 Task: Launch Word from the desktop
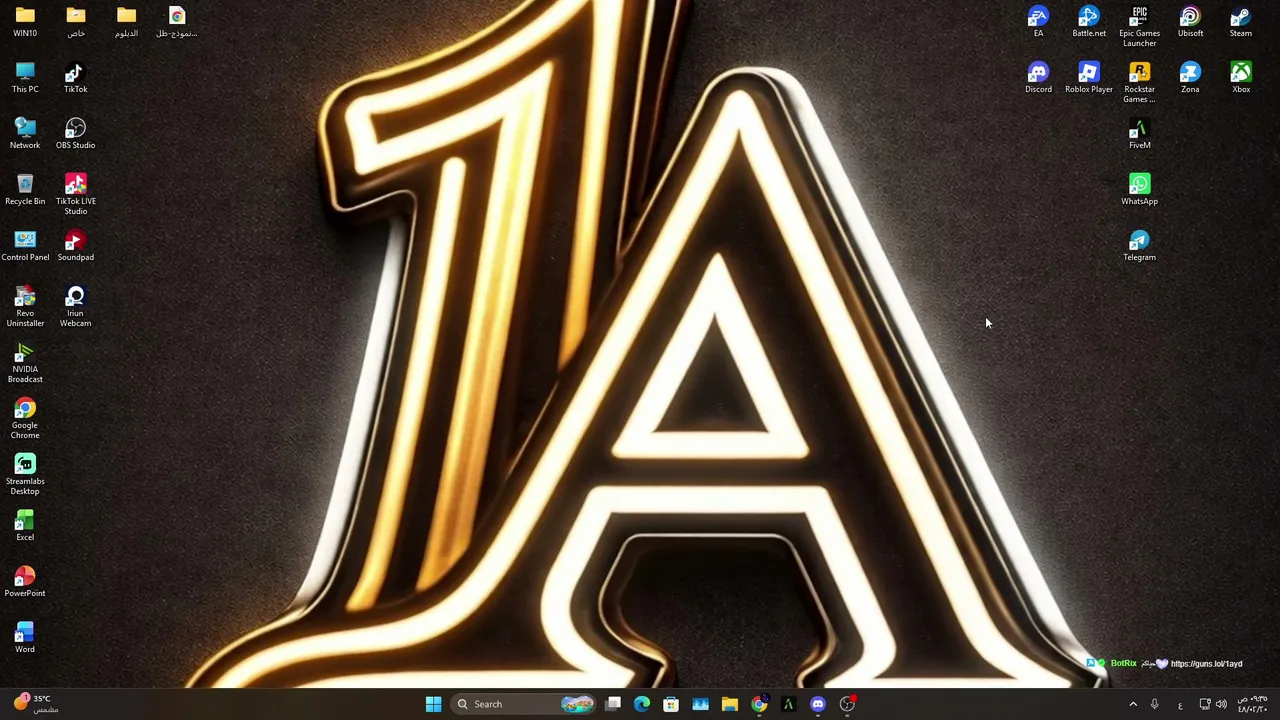[x=25, y=638]
